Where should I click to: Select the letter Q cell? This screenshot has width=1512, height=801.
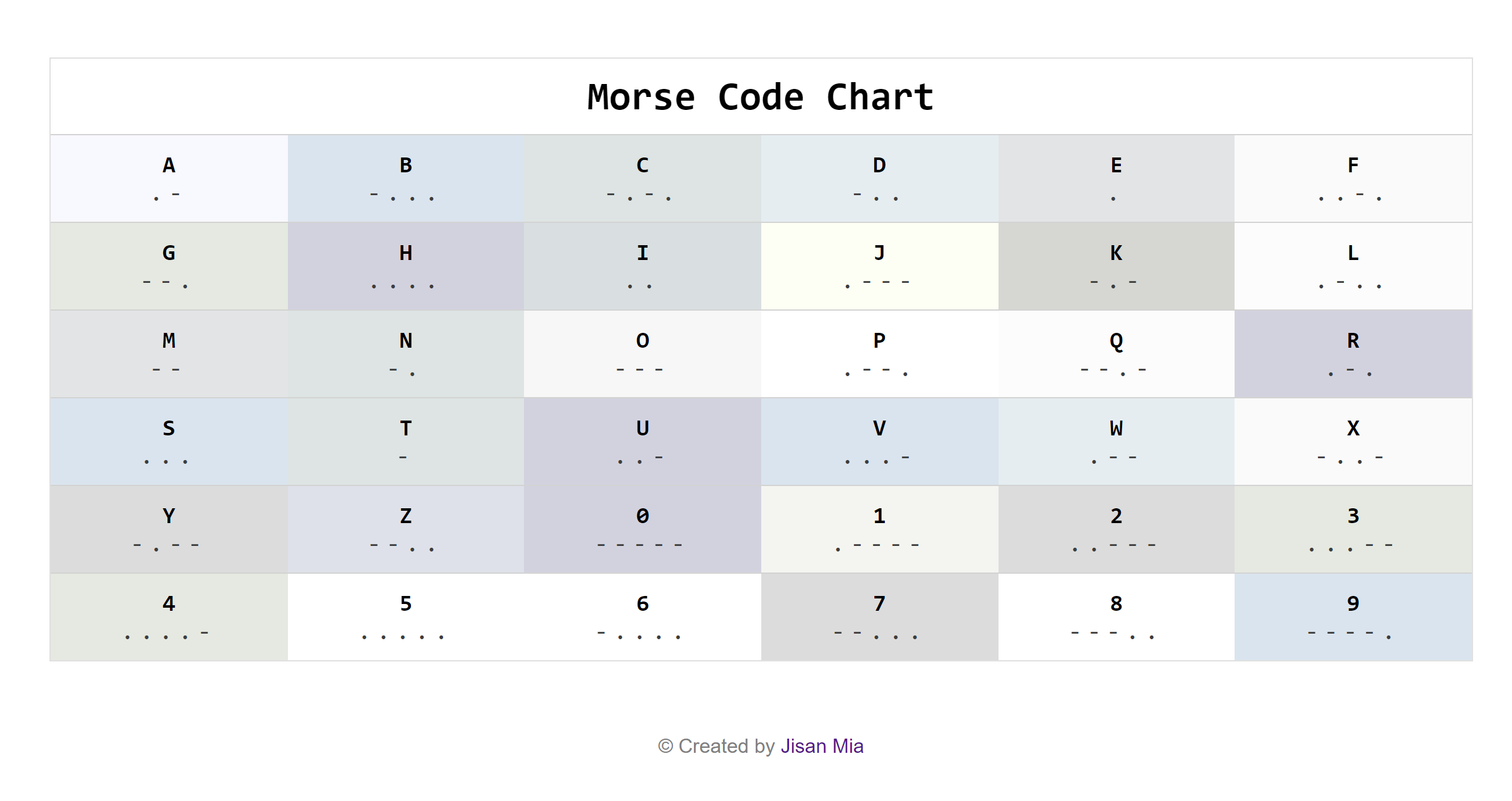tap(1116, 353)
